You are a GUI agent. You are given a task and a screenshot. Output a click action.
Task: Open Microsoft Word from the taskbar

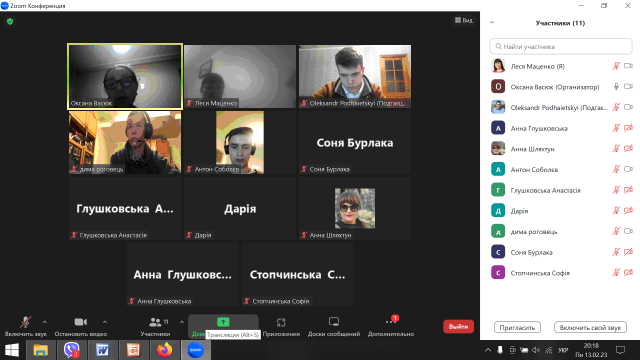pos(102,350)
